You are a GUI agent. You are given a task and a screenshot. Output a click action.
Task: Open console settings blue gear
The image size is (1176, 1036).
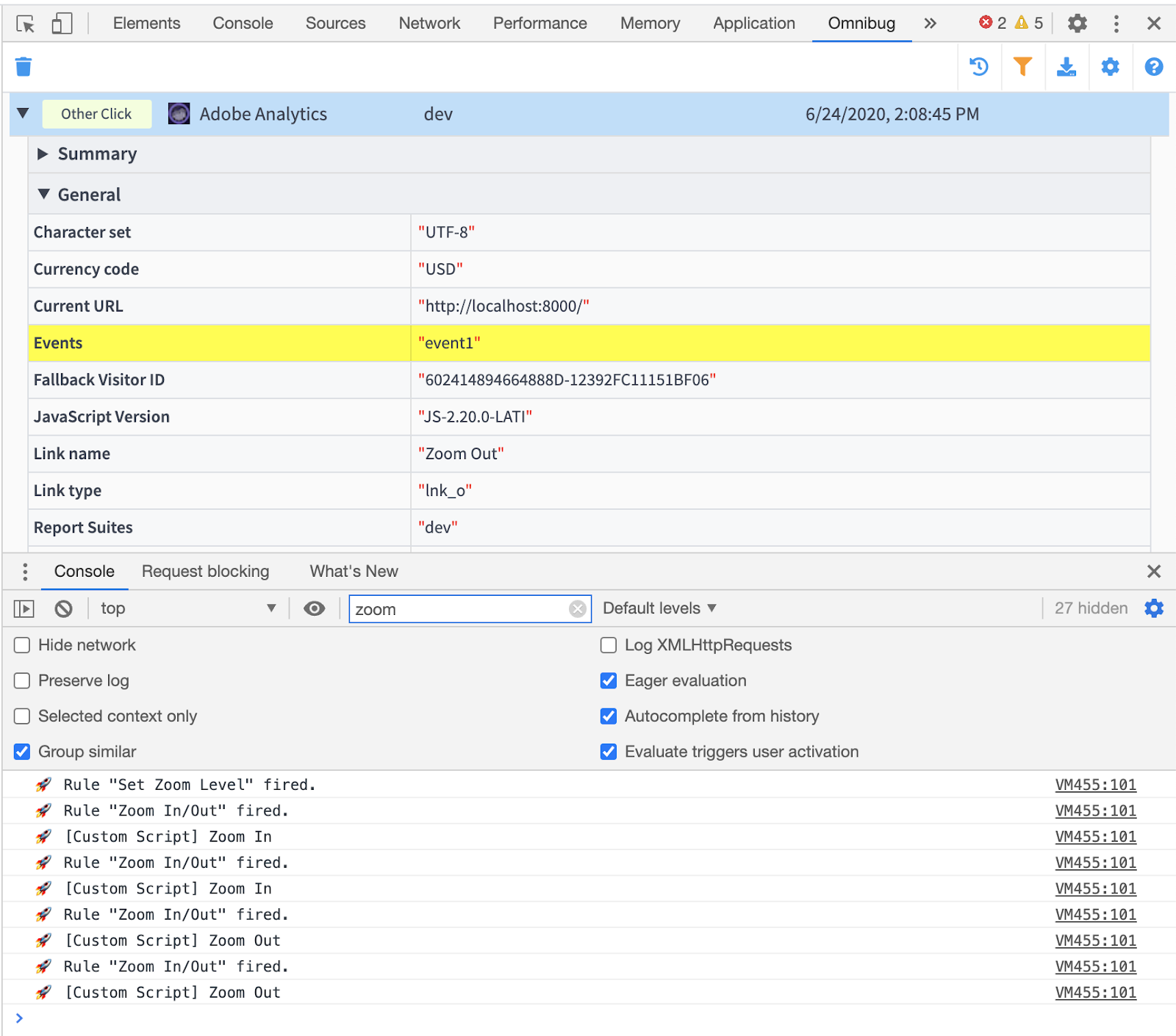pos(1154,608)
